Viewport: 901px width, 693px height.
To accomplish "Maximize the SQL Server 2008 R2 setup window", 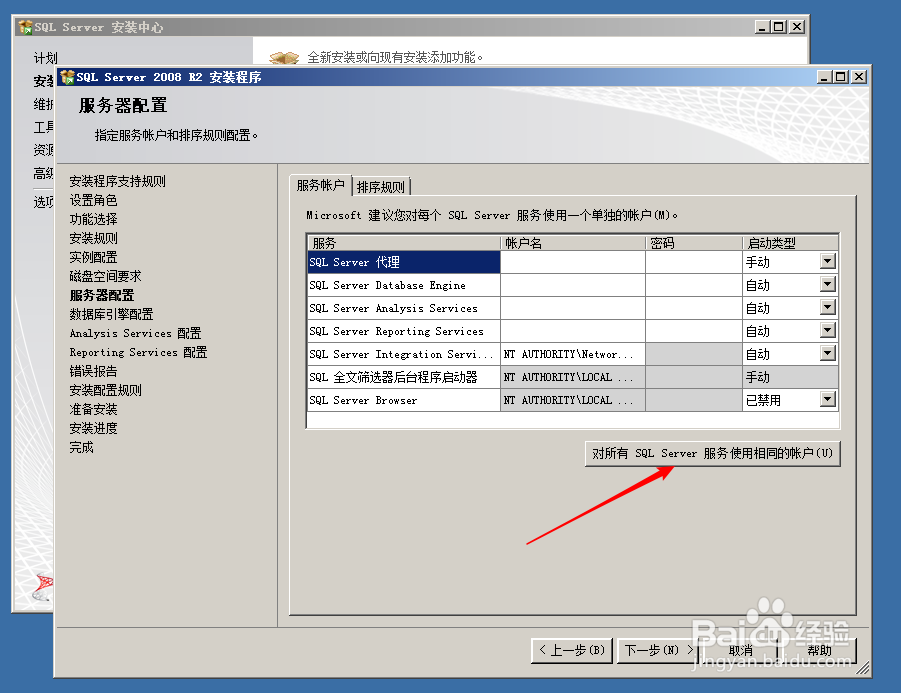I will (841, 76).
